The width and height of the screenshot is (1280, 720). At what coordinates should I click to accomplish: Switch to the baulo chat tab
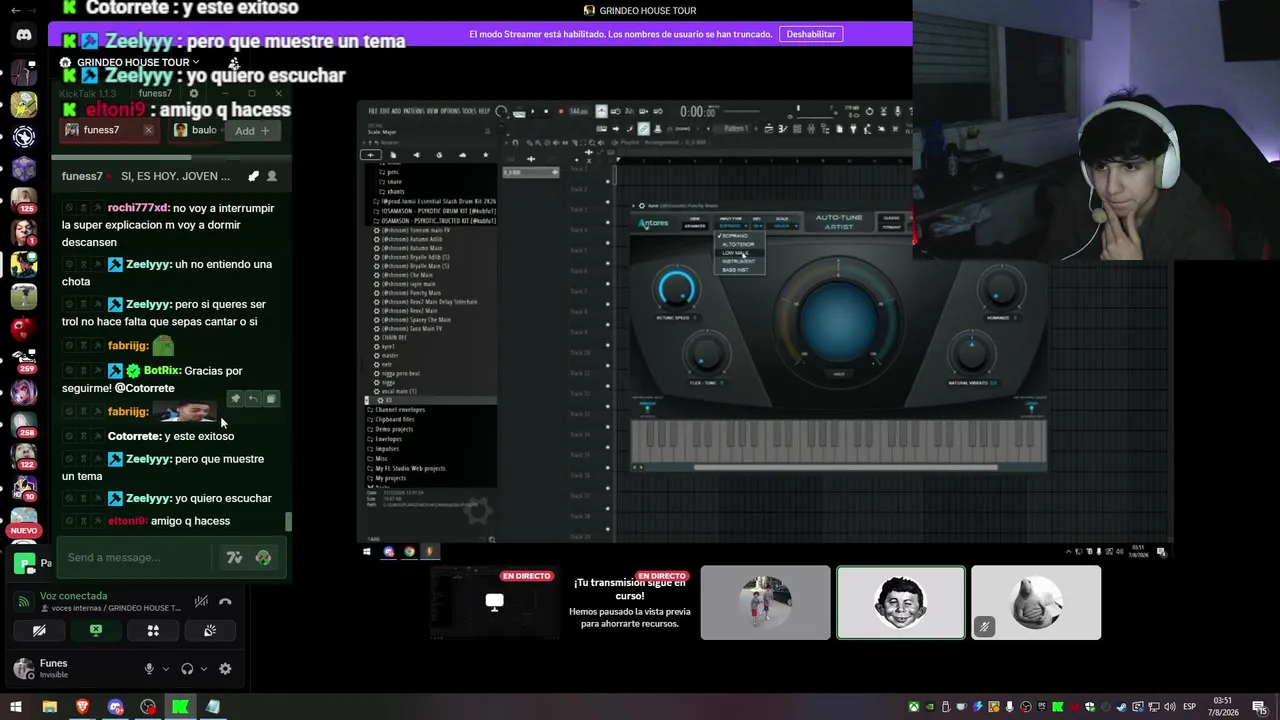[x=197, y=130]
